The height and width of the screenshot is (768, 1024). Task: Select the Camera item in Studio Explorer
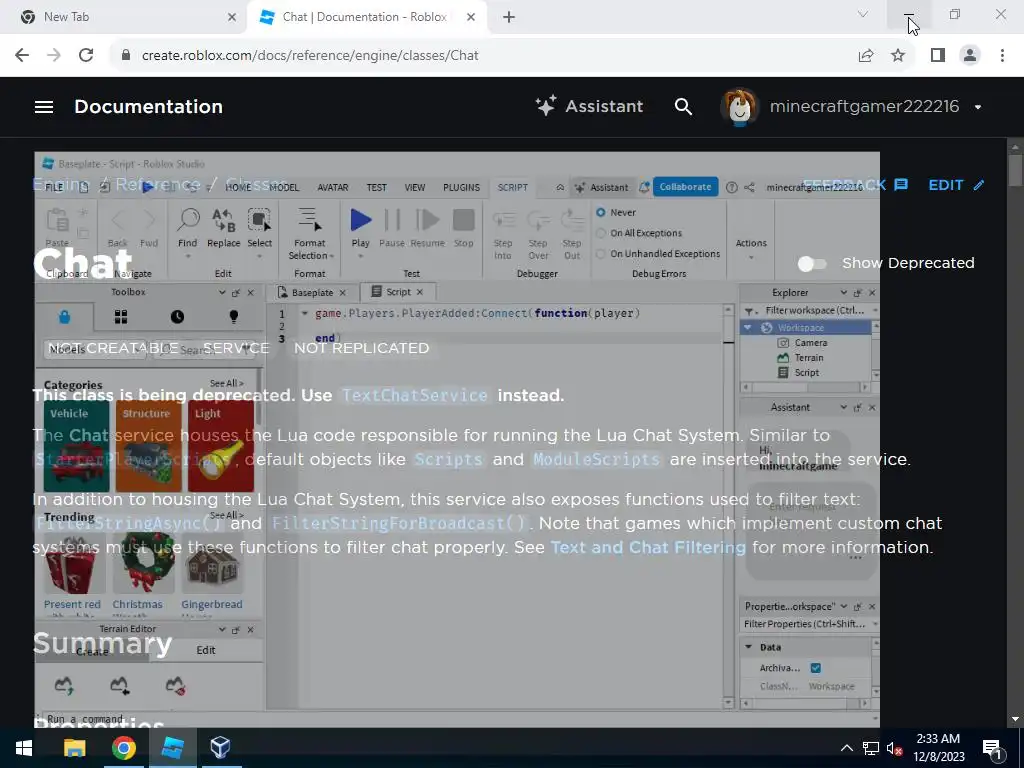810,343
